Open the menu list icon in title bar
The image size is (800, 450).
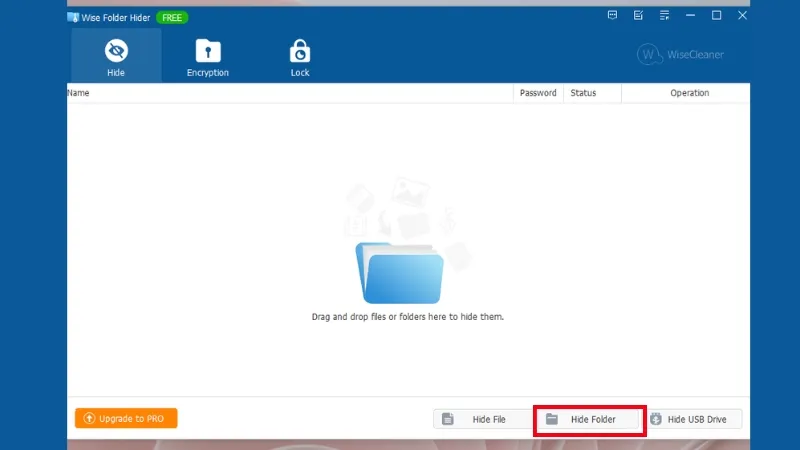tap(664, 15)
